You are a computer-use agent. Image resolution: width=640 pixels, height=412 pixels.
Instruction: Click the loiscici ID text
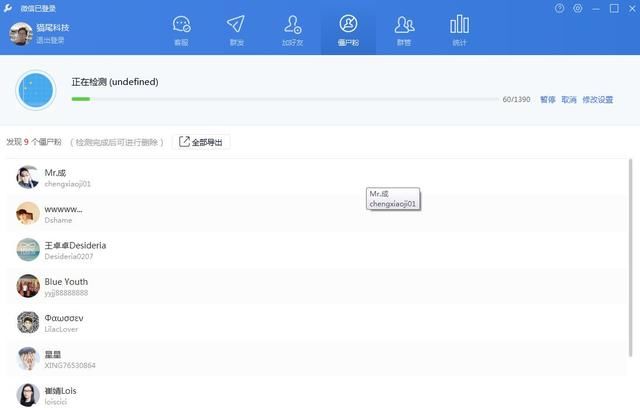(x=56, y=402)
